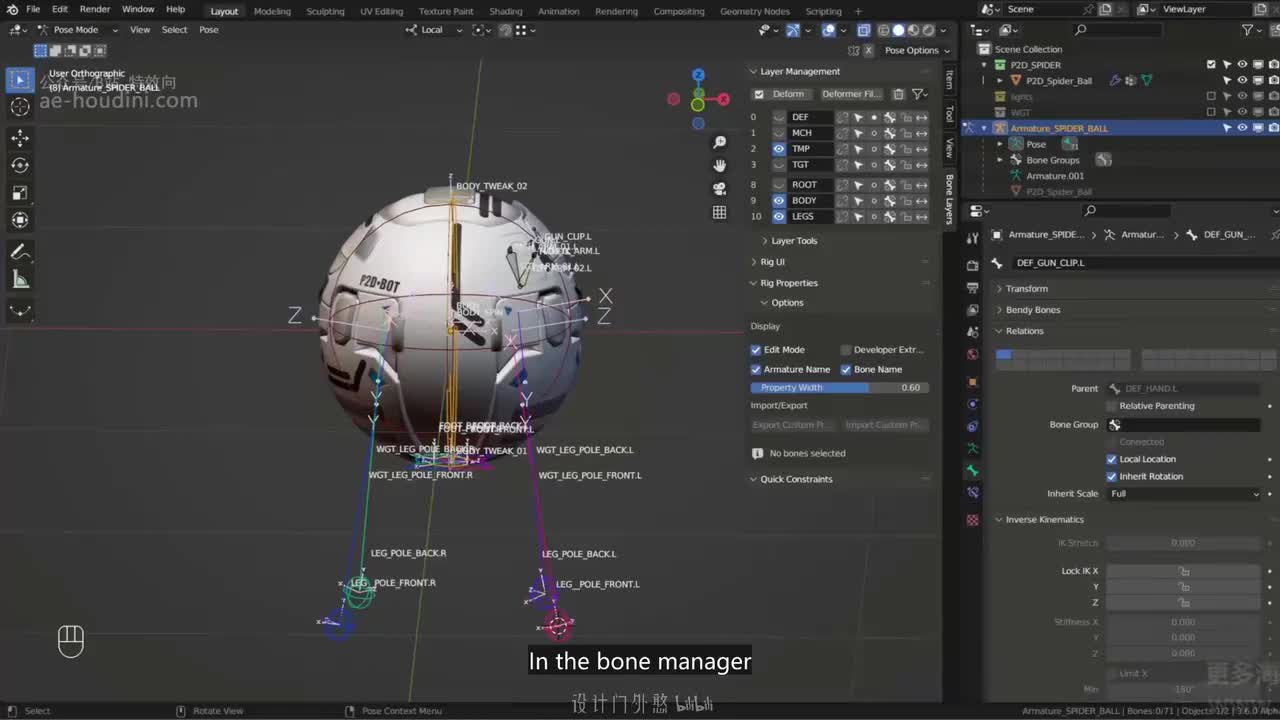This screenshot has height=720, width=1280.
Task: Adjust the Property Width slider
Action: click(840, 388)
